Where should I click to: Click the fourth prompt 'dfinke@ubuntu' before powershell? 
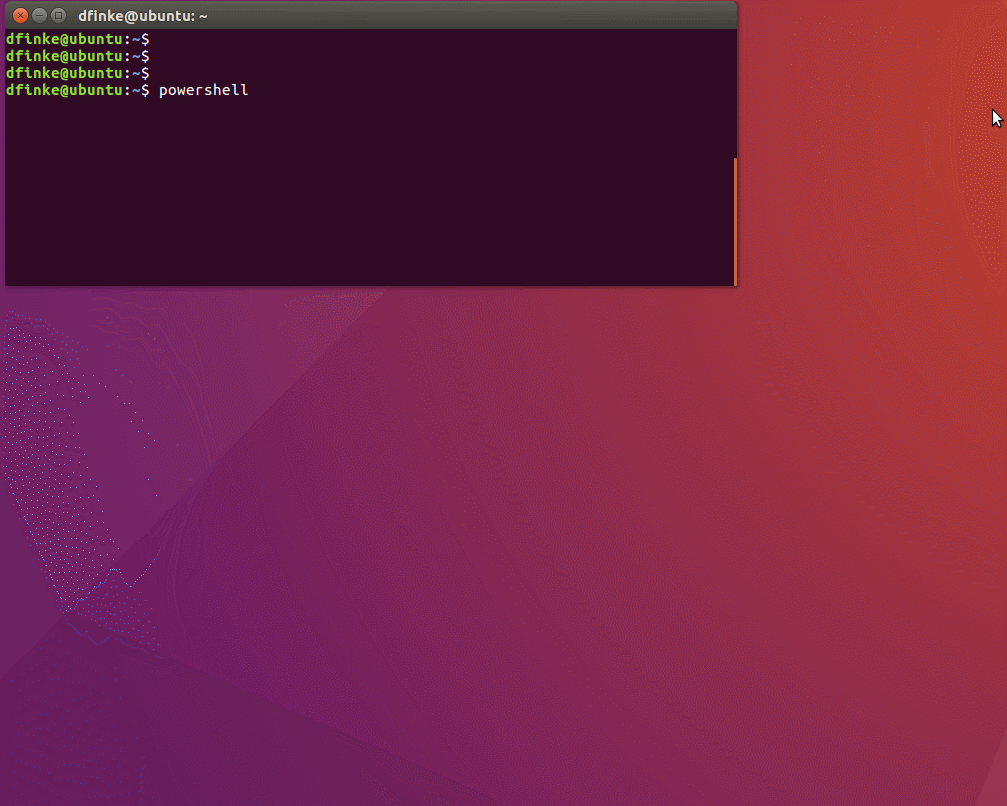point(64,90)
